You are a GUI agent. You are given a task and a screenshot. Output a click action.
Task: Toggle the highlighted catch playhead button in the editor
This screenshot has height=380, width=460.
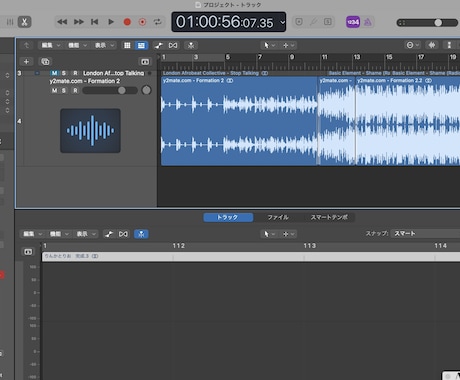click(x=141, y=234)
